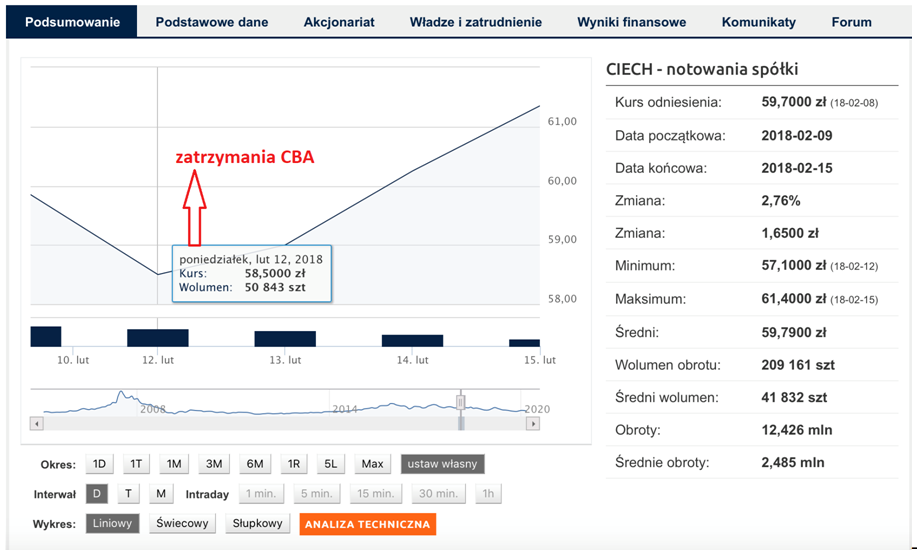Set period to 1D

[99, 464]
